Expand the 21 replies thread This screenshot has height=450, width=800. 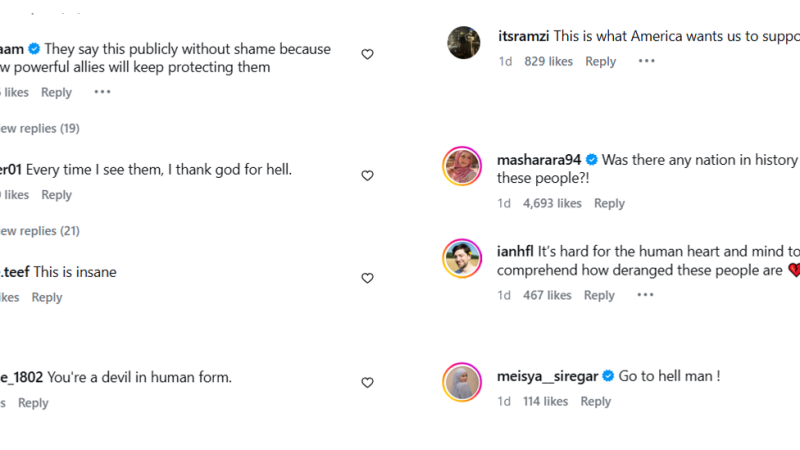40,231
